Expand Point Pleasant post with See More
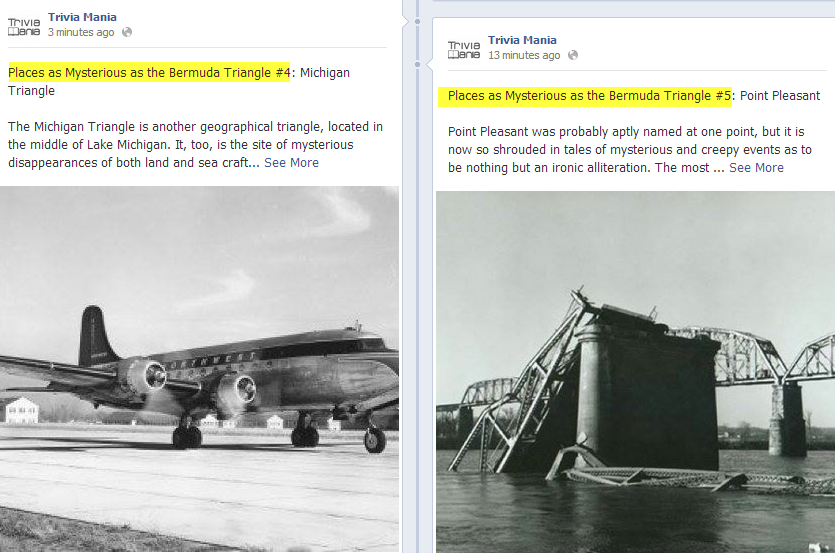Screen dimensions: 835x553 click(x=756, y=167)
